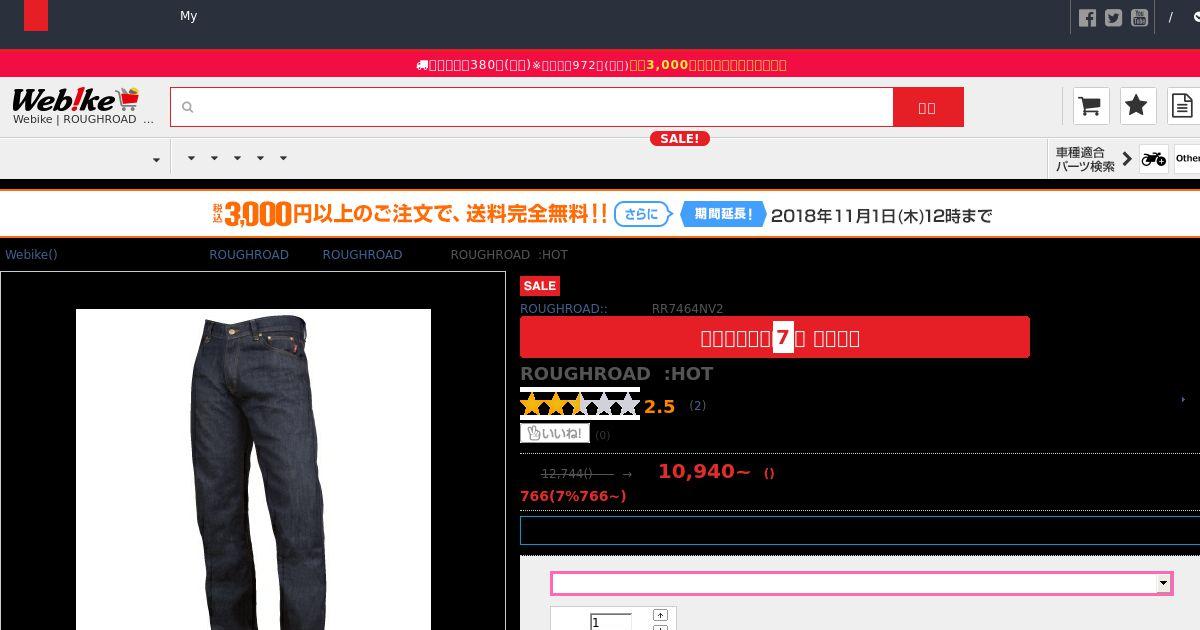Click the magnifier icon in search box

coord(187,107)
